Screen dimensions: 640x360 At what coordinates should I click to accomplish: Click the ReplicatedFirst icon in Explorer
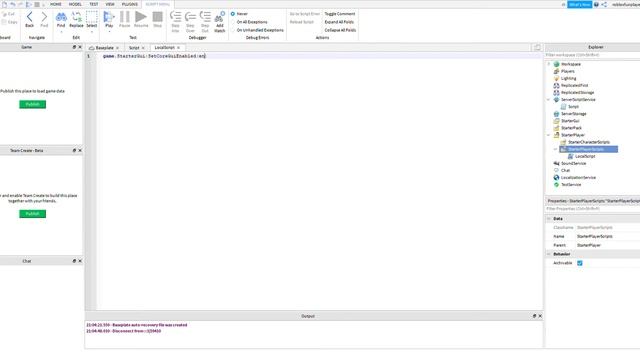(556, 85)
